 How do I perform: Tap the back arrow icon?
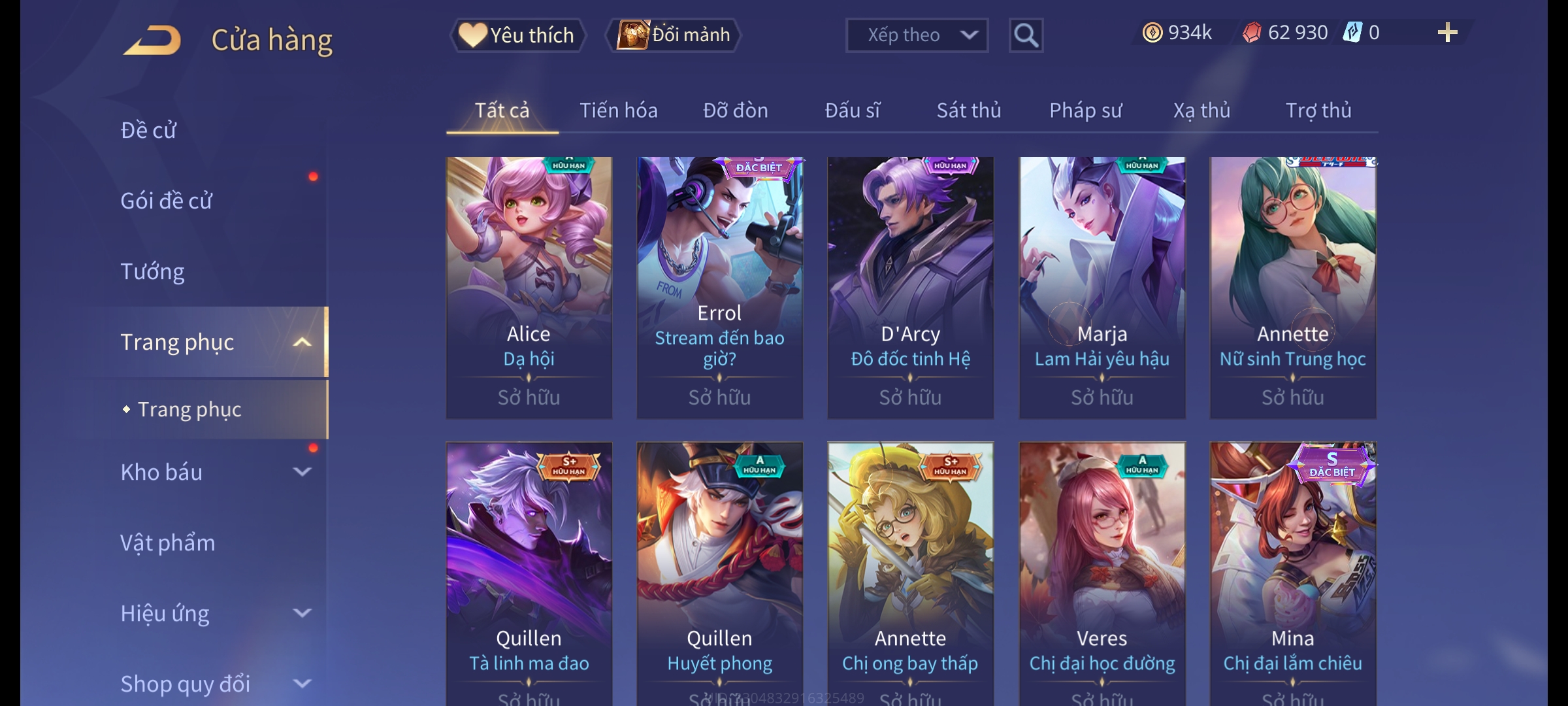(x=152, y=40)
